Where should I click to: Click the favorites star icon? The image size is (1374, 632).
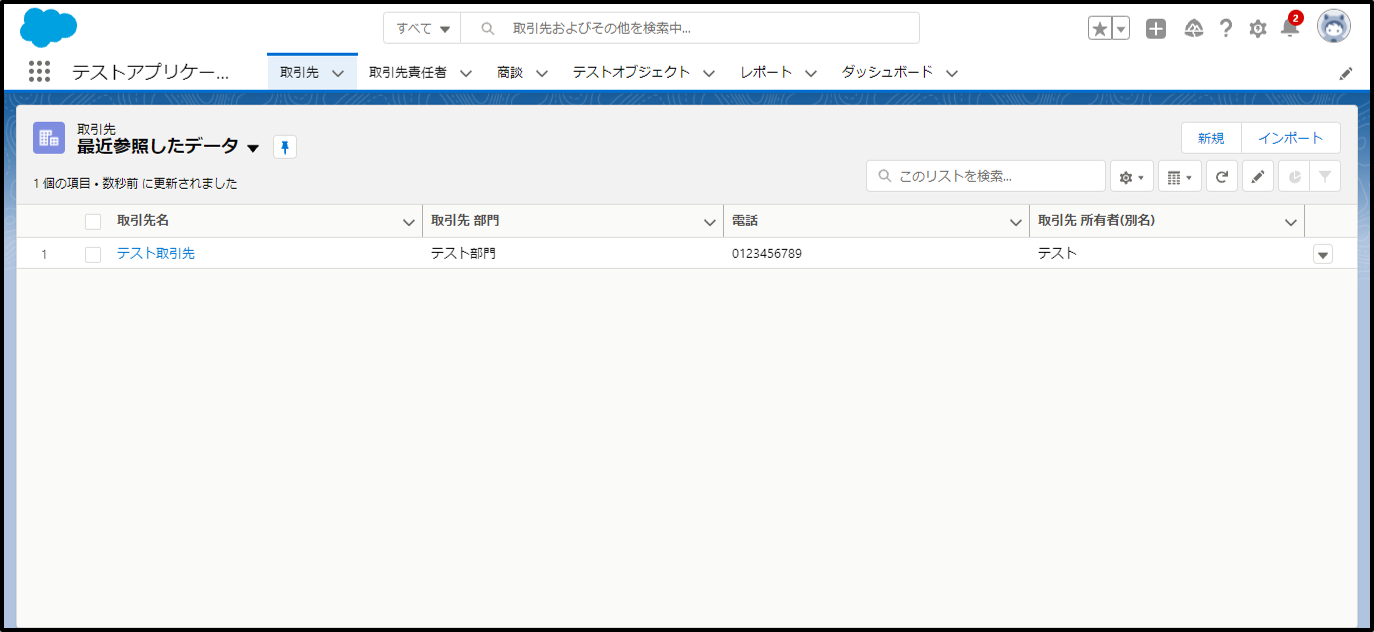click(1100, 29)
